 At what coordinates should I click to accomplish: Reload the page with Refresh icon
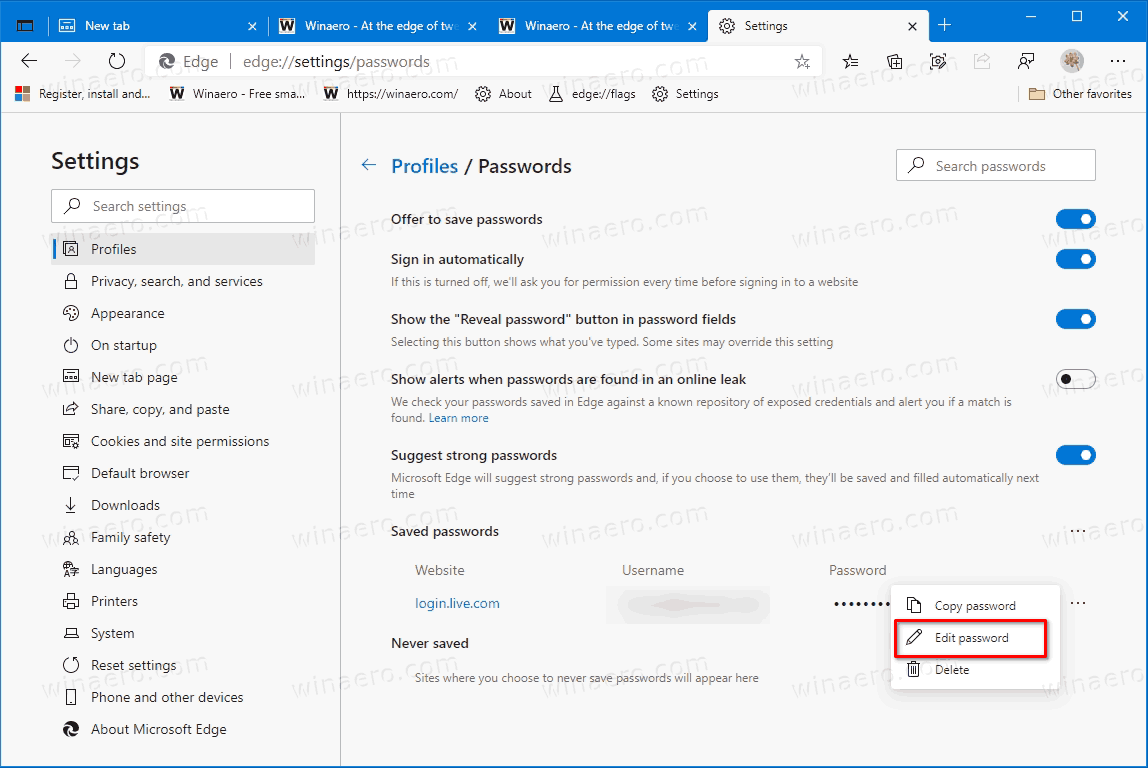pyautogui.click(x=116, y=61)
